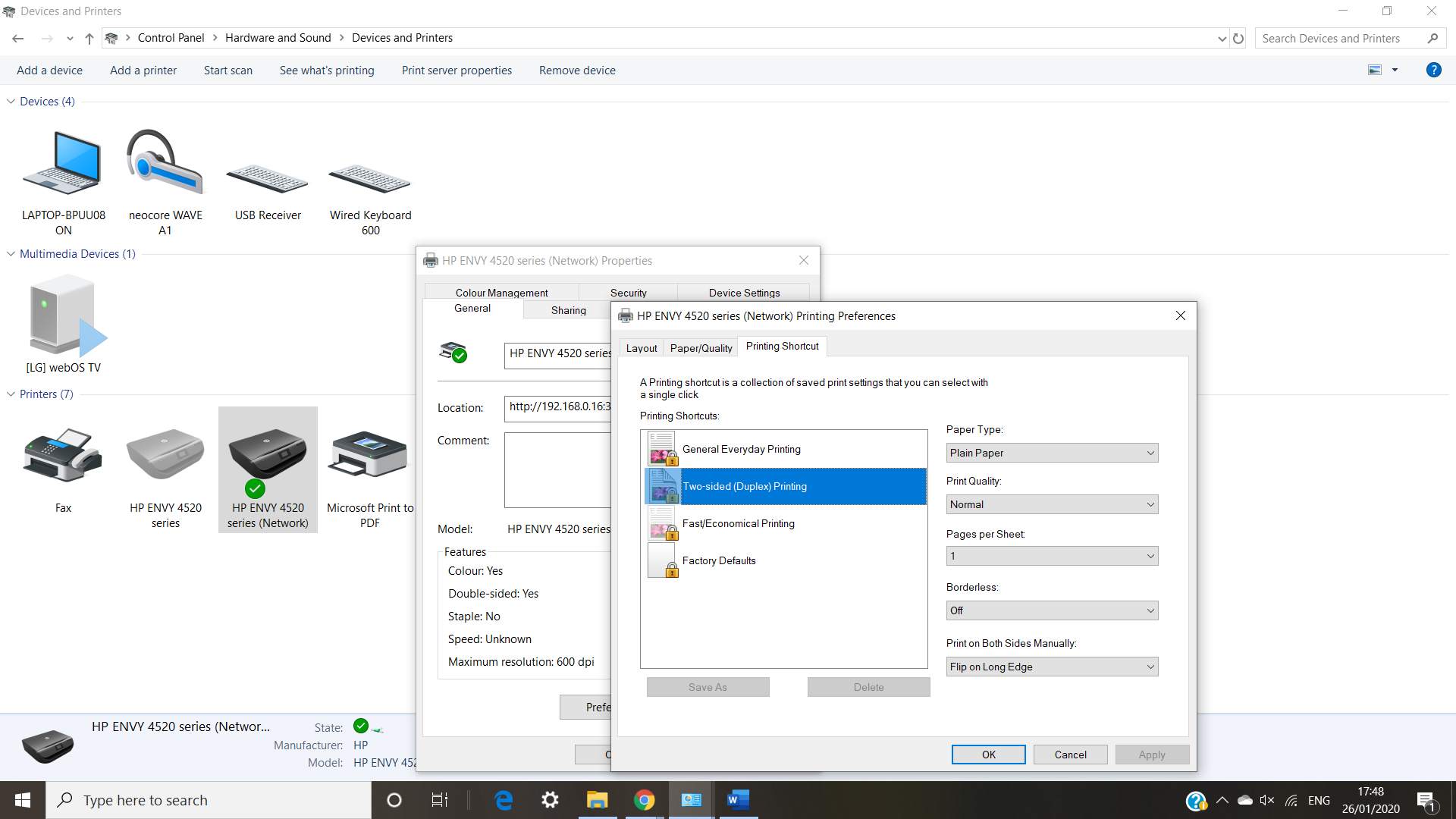Choose the Fast/Economical Printing shortcut
1456x819 pixels.
(738, 523)
